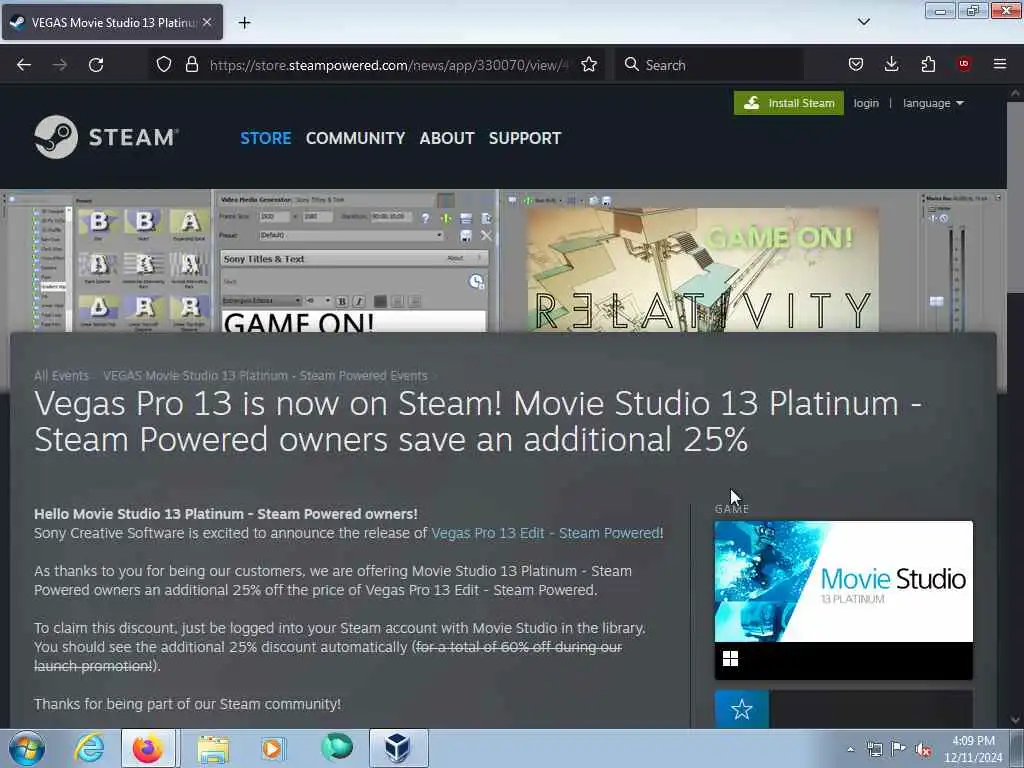Screen dimensions: 1024x768
Task: Click the Windows platform icon on game card
Action: (730, 658)
